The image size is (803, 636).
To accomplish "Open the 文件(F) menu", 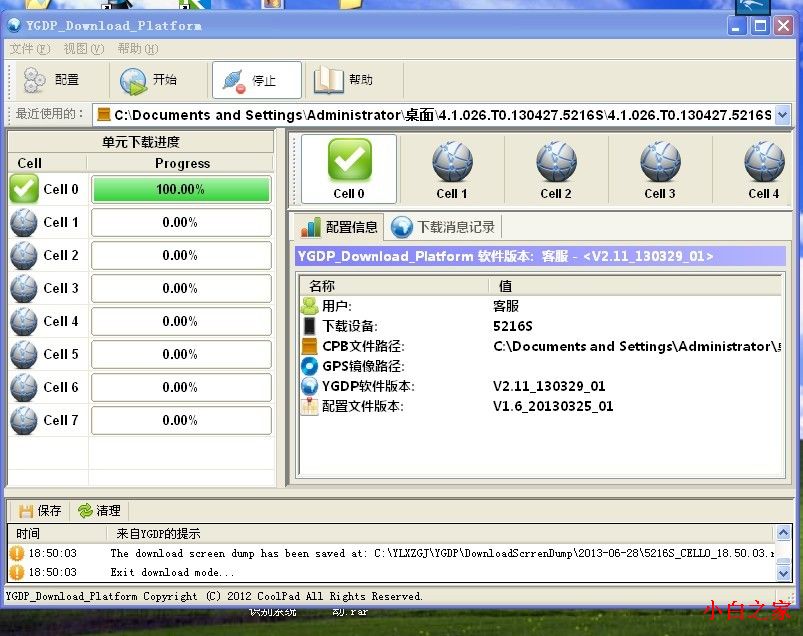I will (x=30, y=49).
